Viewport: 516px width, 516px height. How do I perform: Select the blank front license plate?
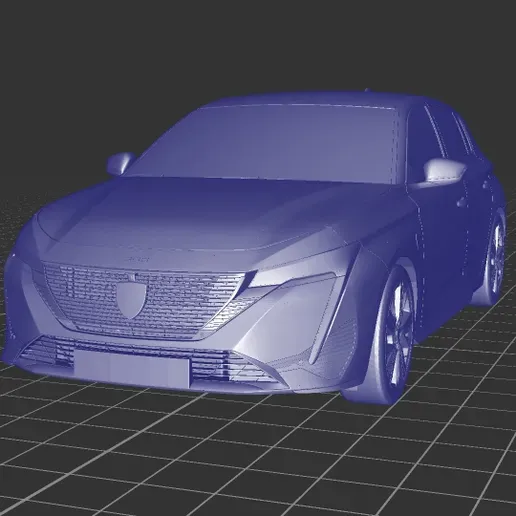pos(132,369)
